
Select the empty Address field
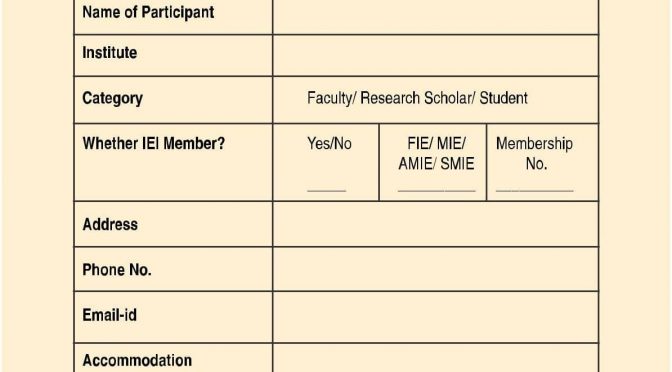coord(435,224)
